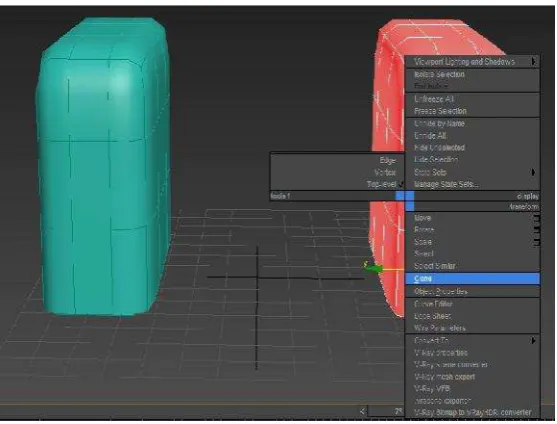Open Scale transform settings box icon
The height and width of the screenshot is (424, 557).
pyautogui.click(x=536, y=242)
